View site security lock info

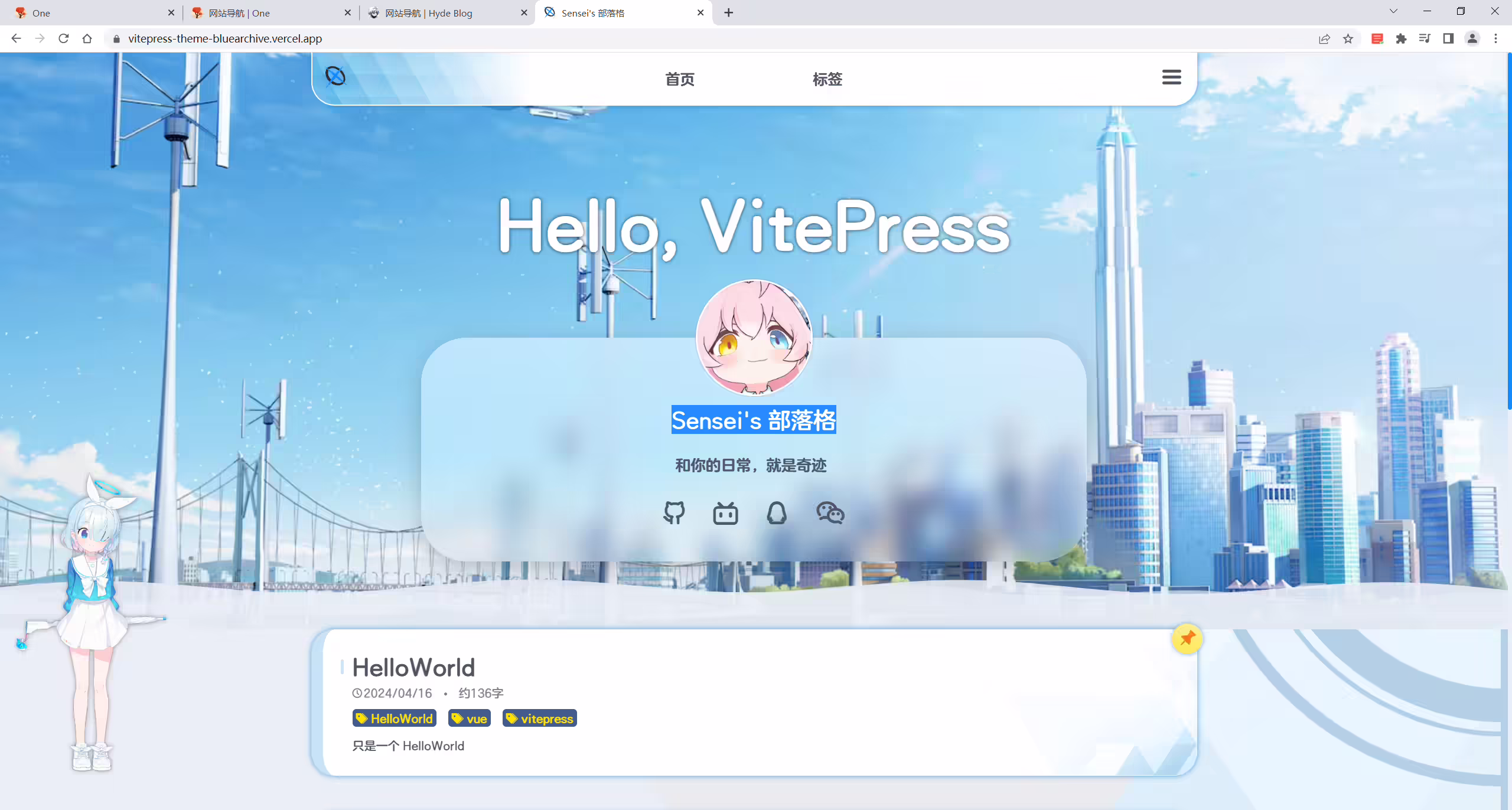[116, 39]
